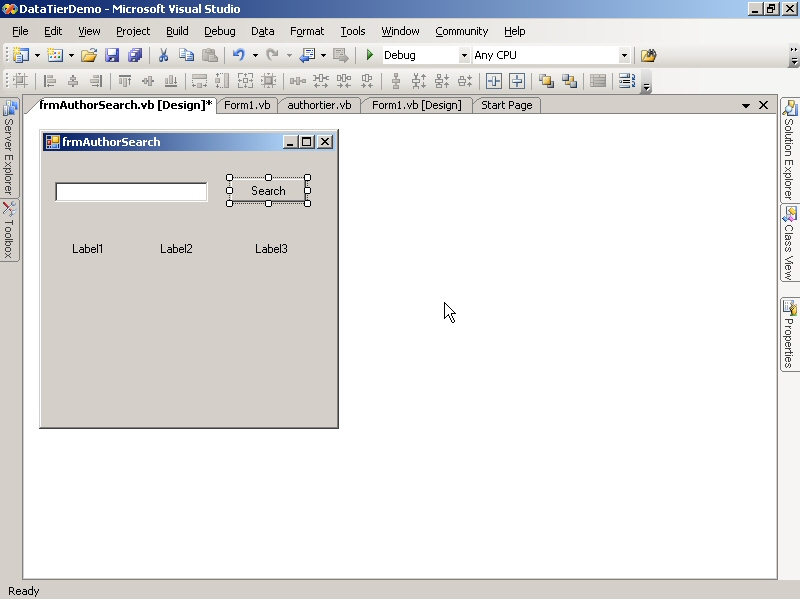Click the Find in Files binoculars icon

[x=648, y=55]
